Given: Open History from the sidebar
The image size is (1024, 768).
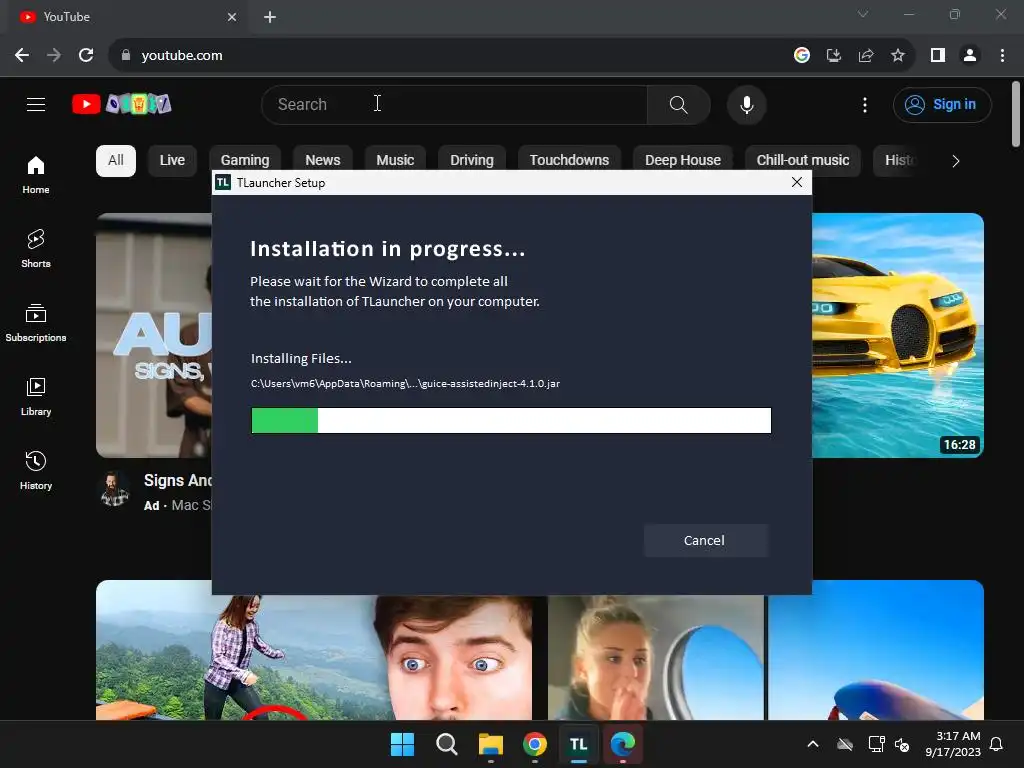Looking at the screenshot, I should (36, 471).
